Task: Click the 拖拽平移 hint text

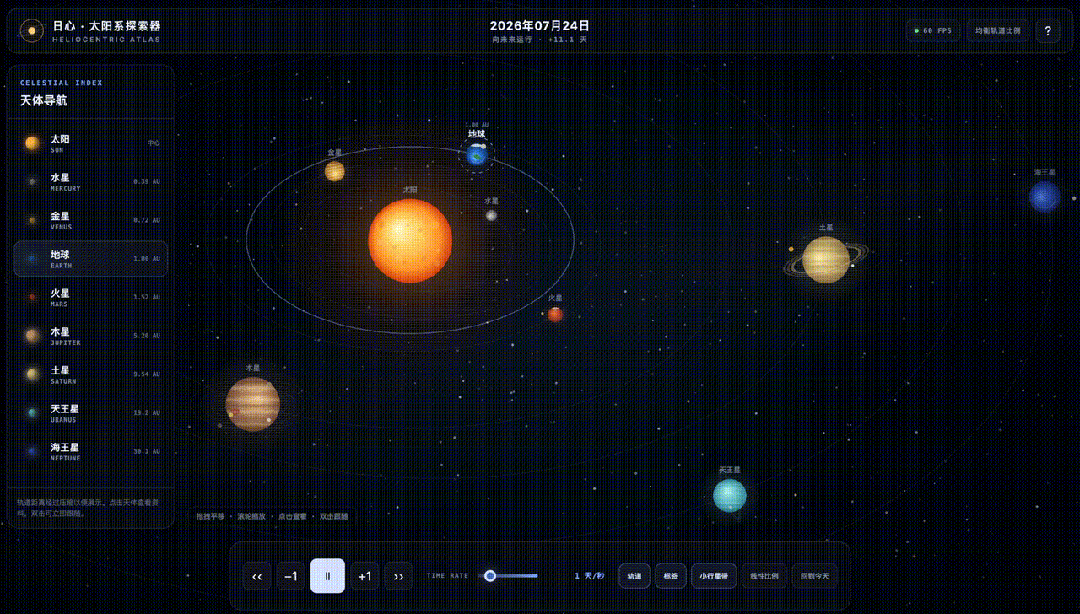Action: tap(210, 516)
